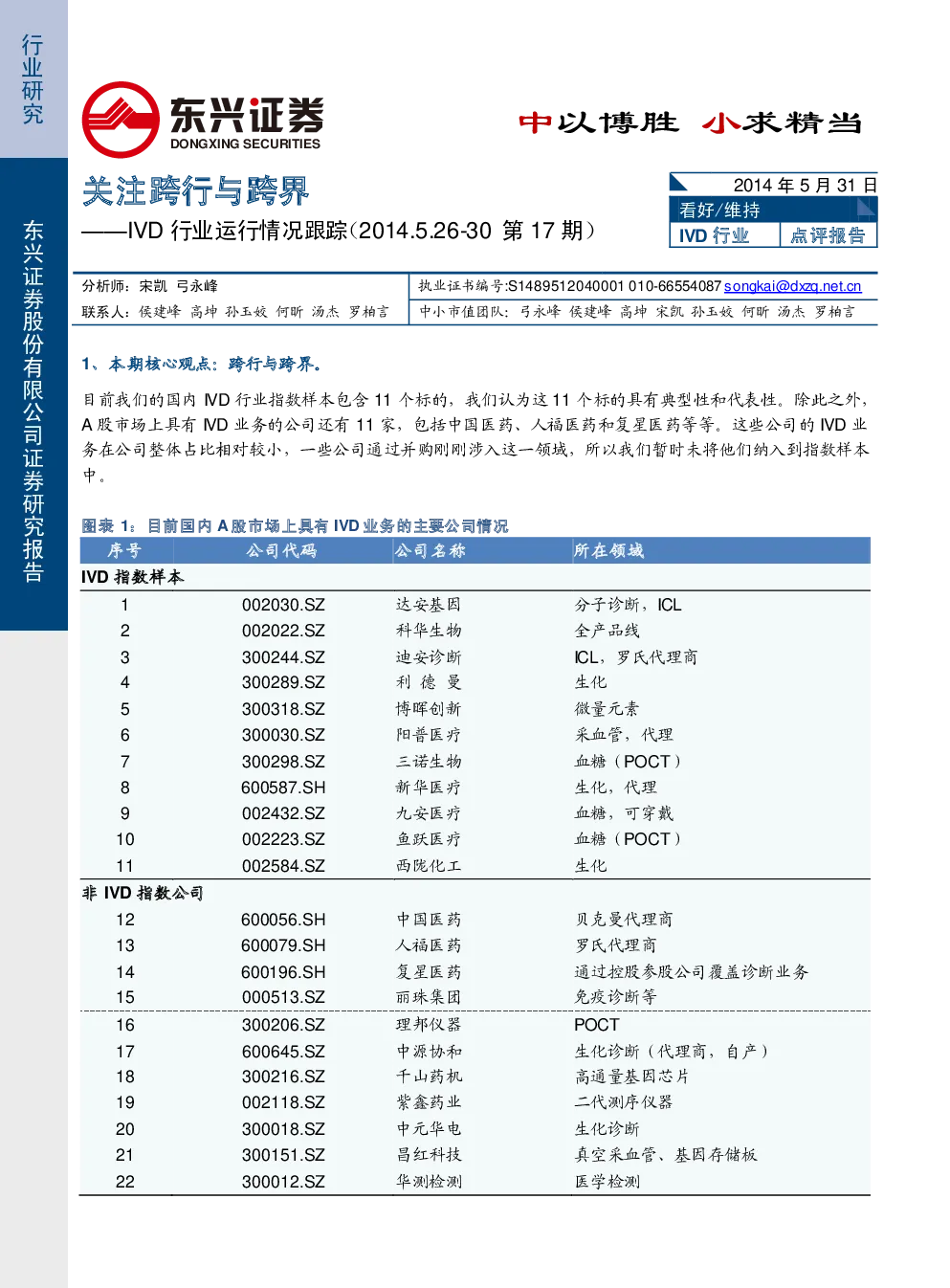Select stock code 300244.SZ
Image resolution: width=950 pixels, height=1288 pixels.
[283, 657]
